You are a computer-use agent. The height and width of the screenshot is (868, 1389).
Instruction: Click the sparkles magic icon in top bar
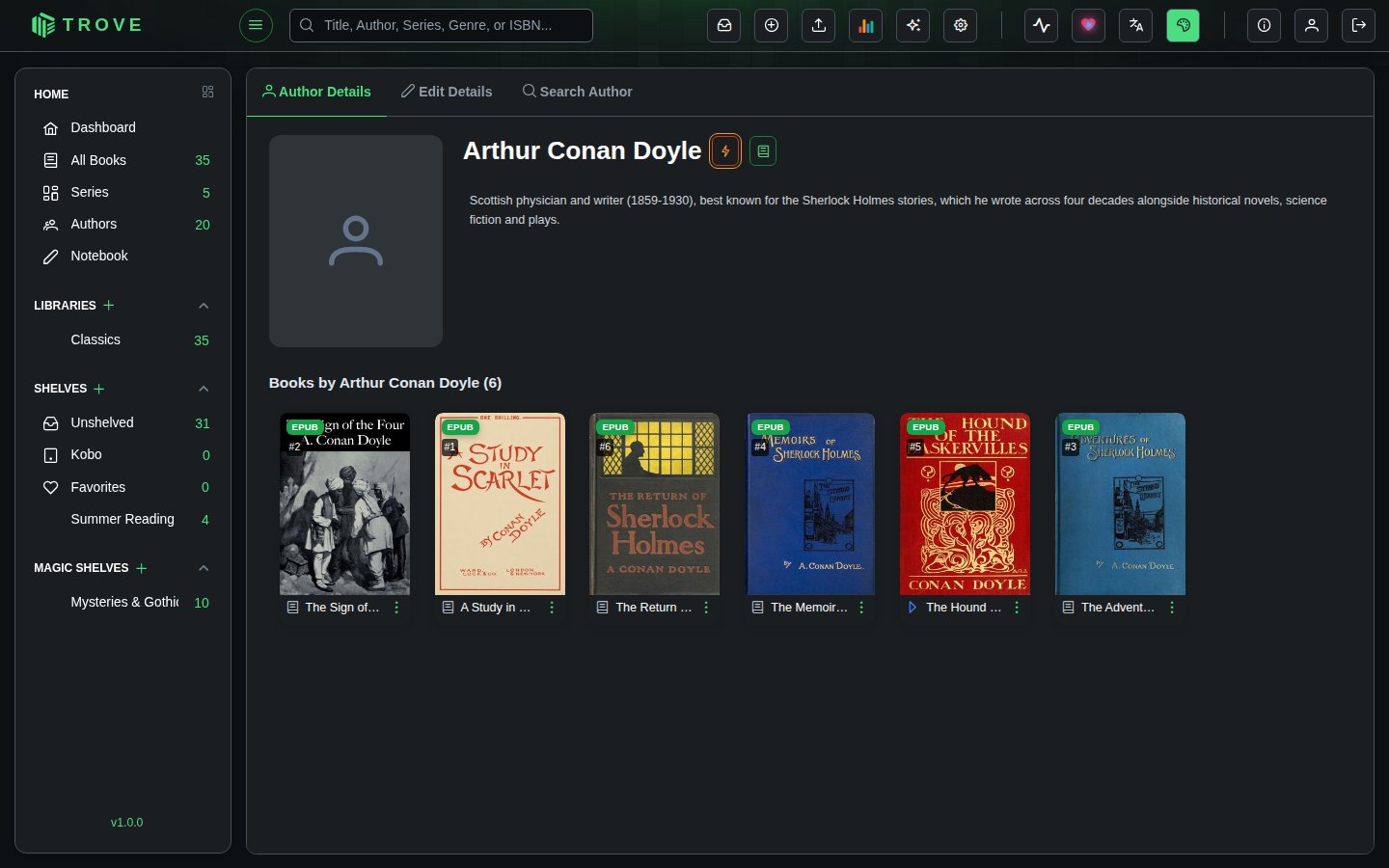coord(913,25)
